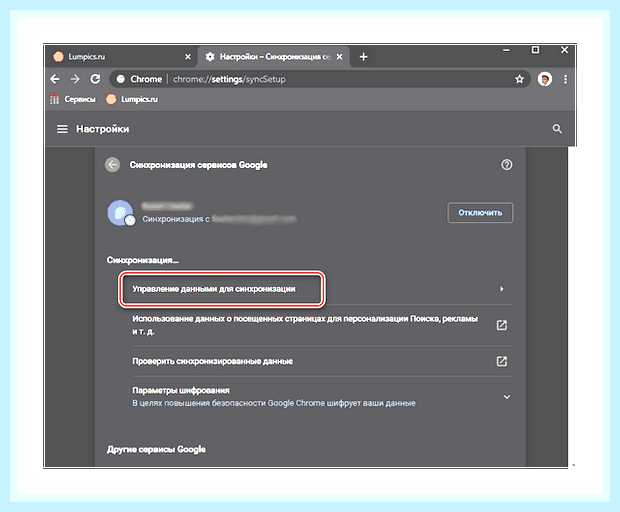Click the account avatar in sync section
Screen dimensions: 620x512
(x=120, y=213)
